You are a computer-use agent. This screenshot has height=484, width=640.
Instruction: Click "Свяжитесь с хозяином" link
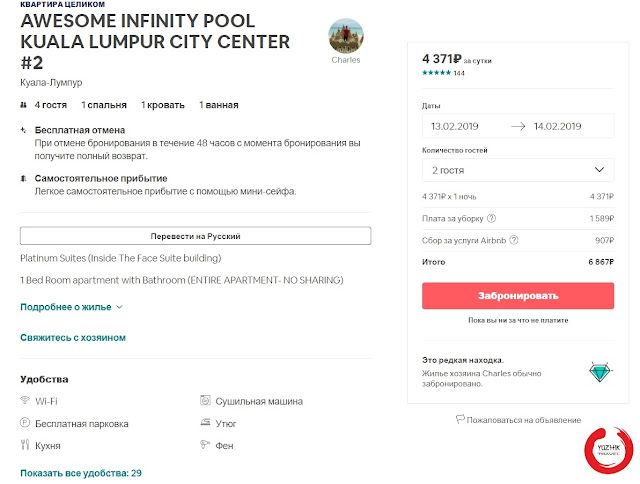coord(73,338)
